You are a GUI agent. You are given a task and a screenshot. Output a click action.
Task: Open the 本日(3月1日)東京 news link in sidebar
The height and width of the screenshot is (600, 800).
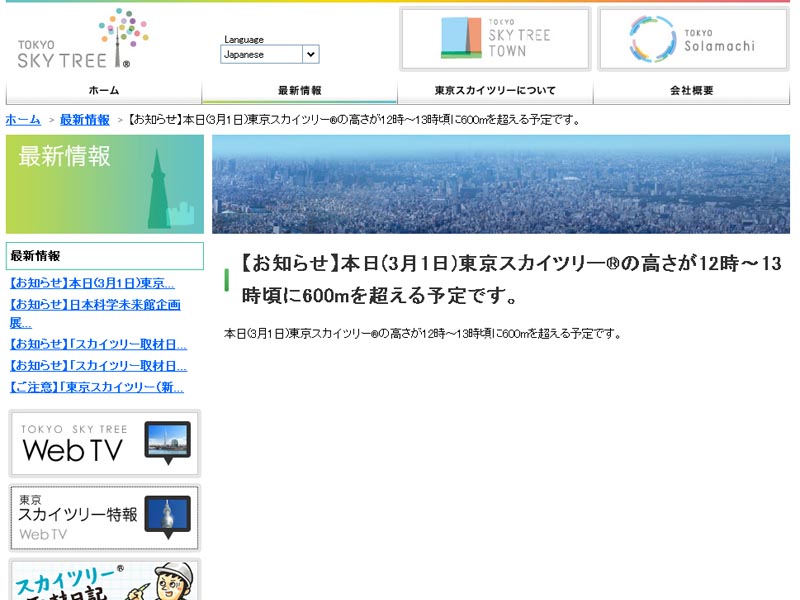click(92, 283)
